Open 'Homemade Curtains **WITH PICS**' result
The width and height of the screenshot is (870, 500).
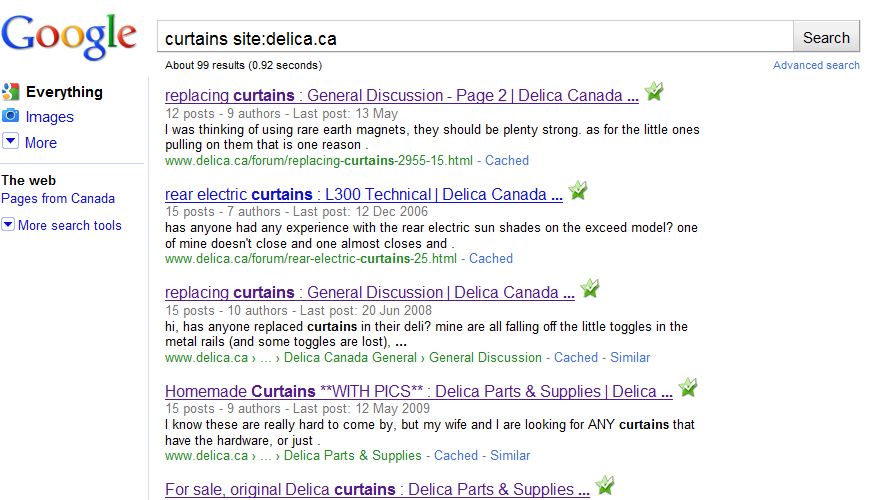pos(418,391)
